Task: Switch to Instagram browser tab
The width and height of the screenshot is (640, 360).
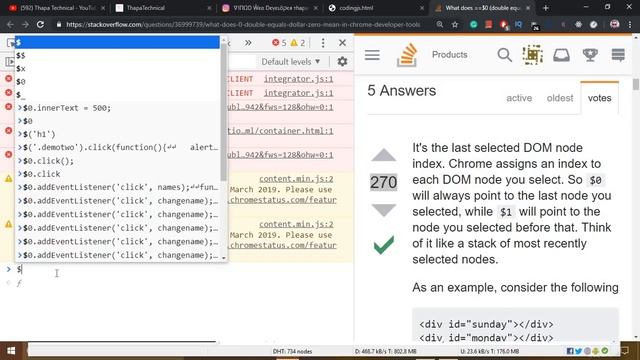Action: pyautogui.click(x=269, y=8)
